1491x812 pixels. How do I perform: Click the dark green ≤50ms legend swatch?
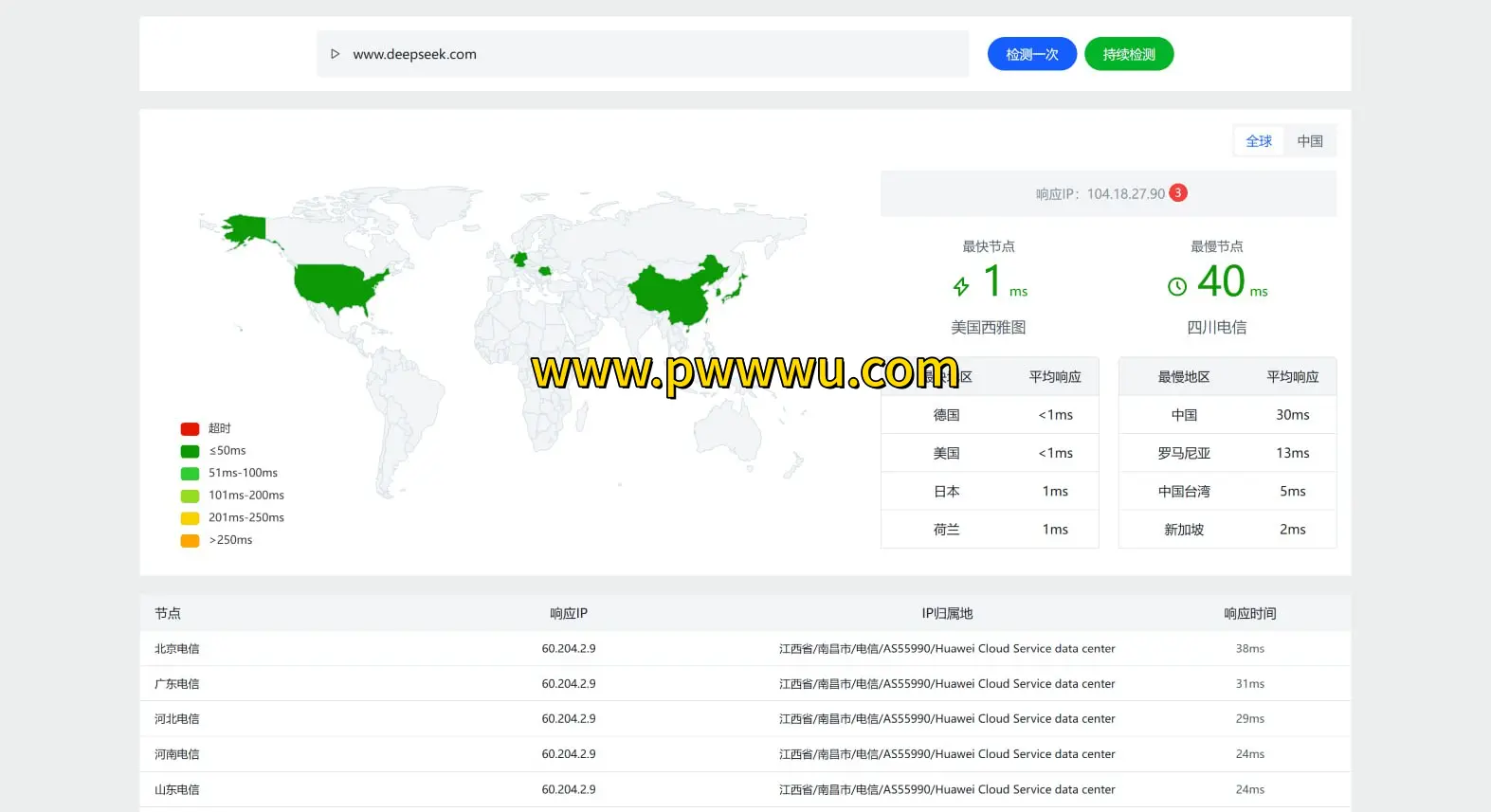(x=190, y=451)
